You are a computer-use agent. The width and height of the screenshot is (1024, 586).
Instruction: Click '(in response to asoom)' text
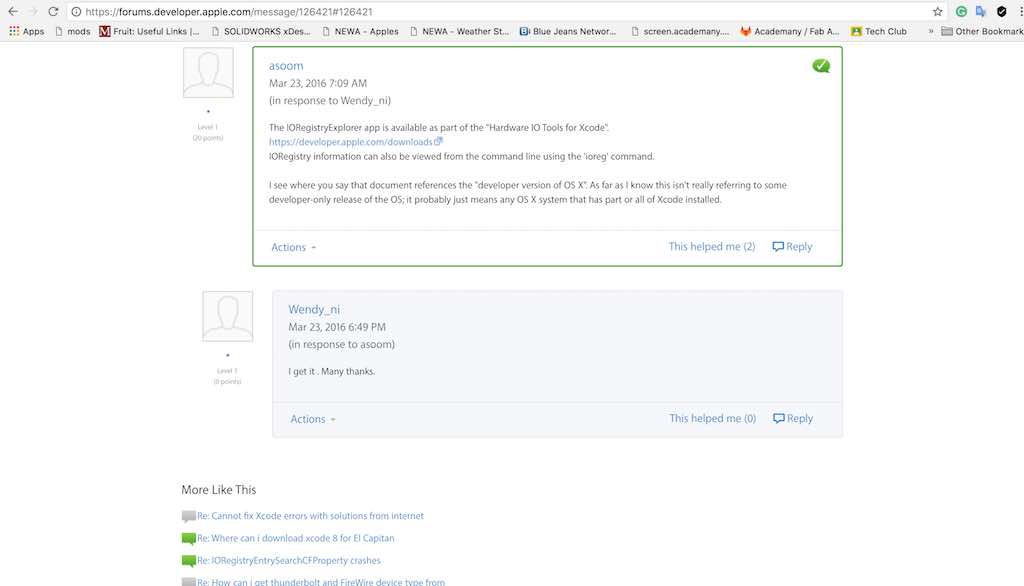(342, 344)
